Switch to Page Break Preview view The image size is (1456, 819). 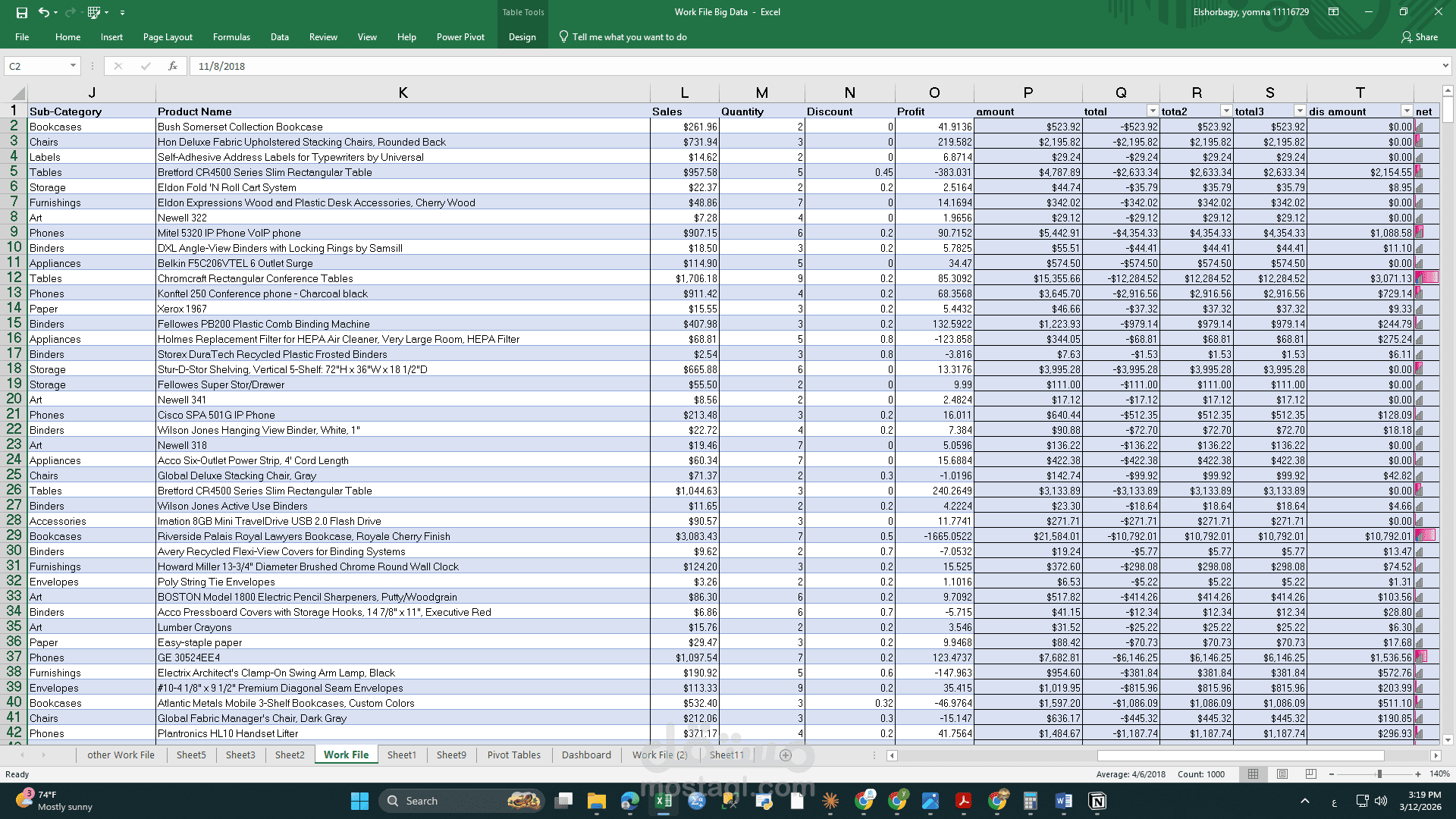coord(1311,774)
